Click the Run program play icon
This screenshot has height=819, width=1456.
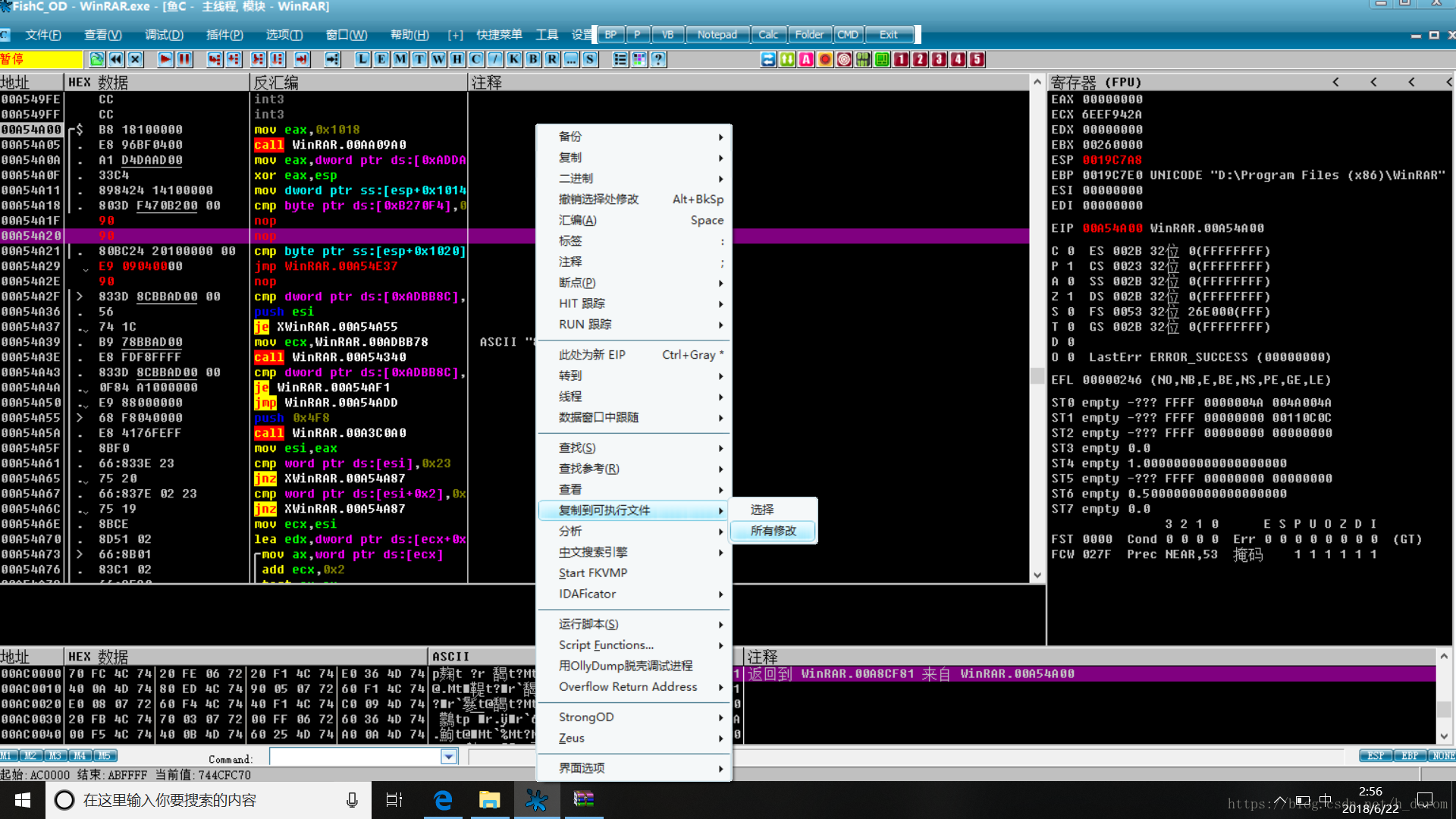[165, 59]
